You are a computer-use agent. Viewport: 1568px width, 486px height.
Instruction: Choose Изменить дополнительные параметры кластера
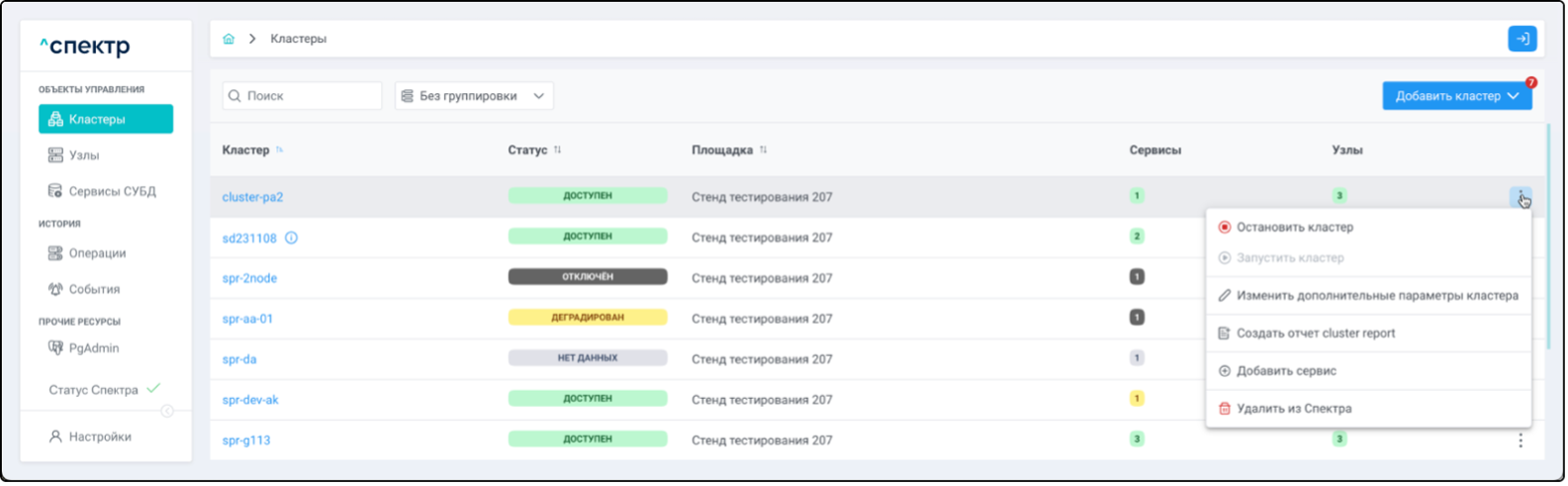point(1376,296)
